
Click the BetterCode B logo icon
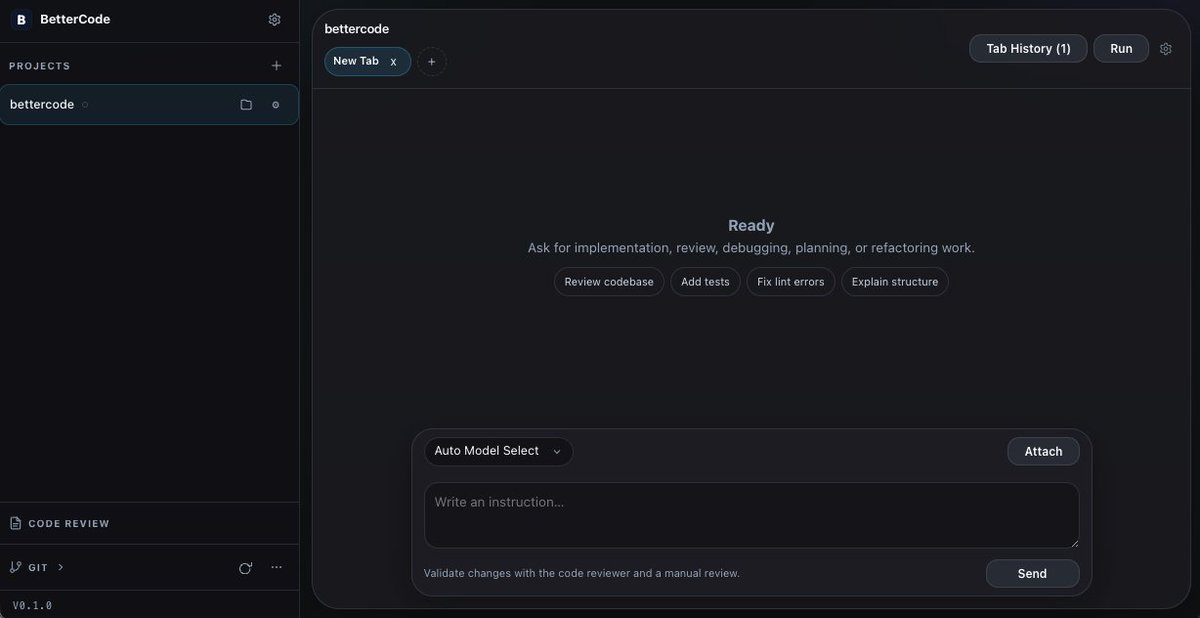click(x=21, y=19)
